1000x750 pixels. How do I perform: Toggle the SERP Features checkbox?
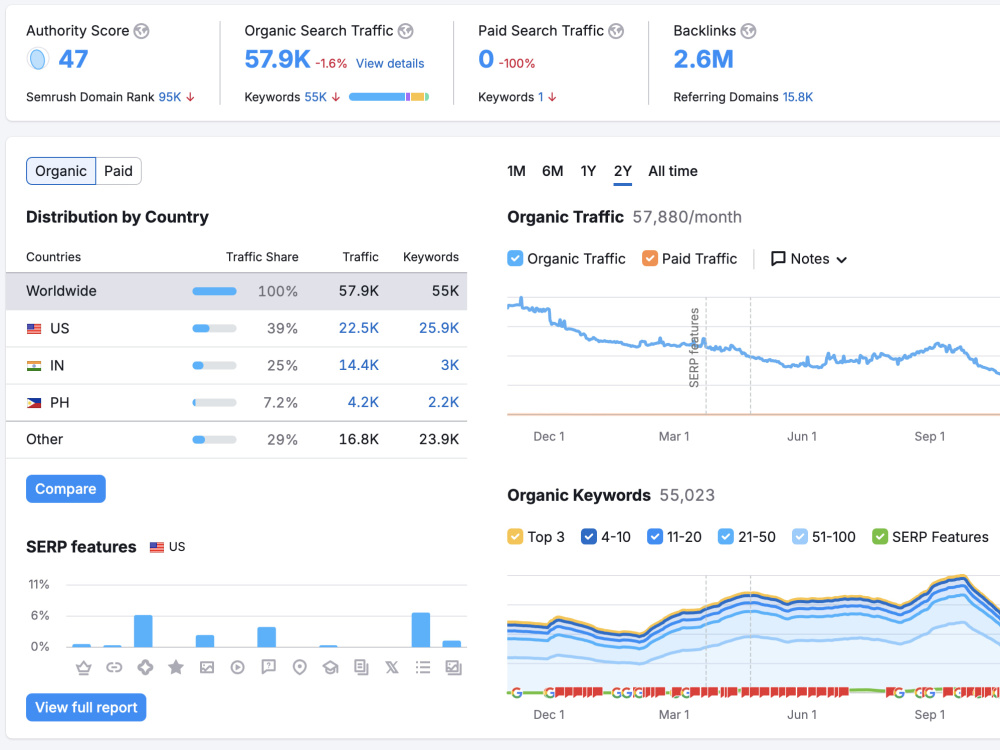click(880, 536)
